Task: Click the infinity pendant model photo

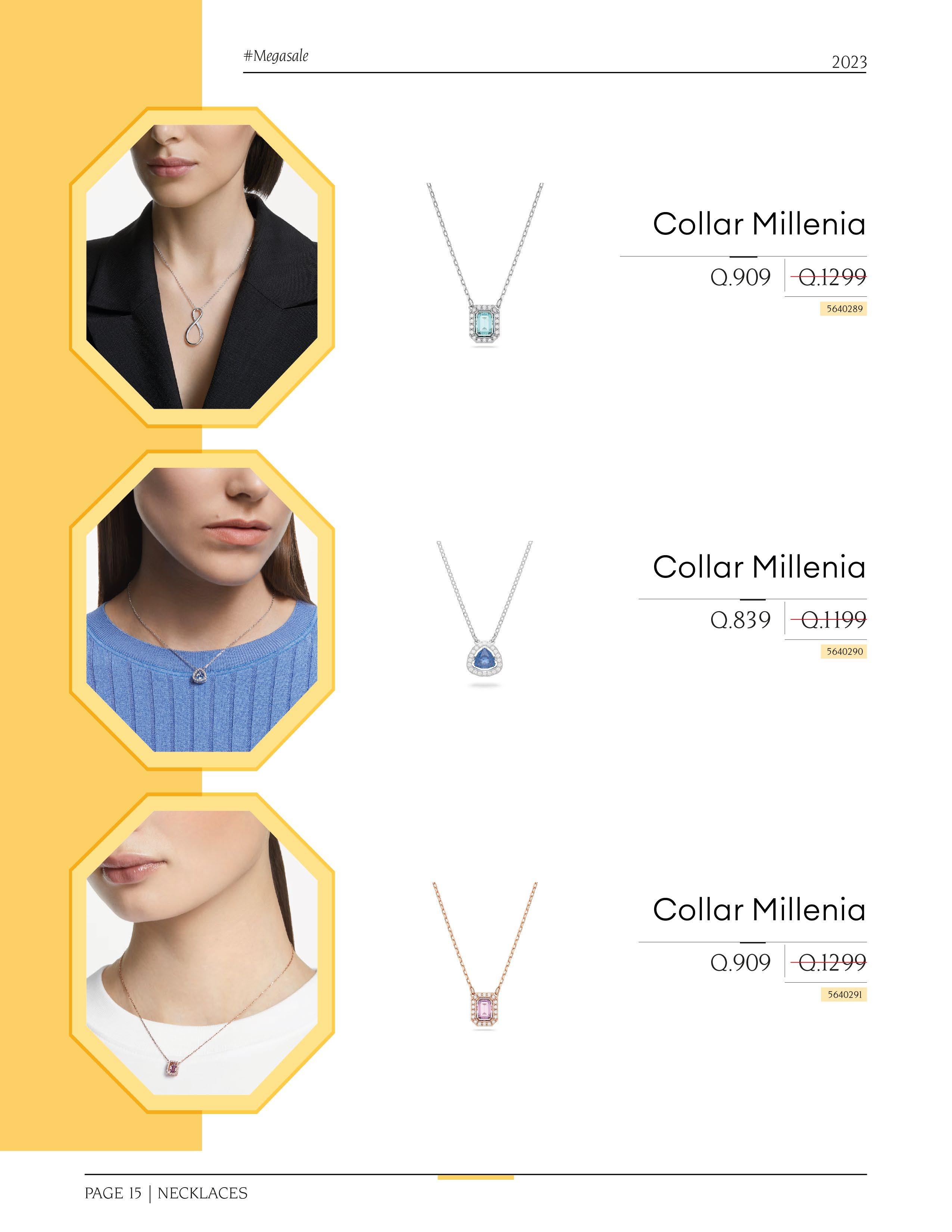Action: (202, 267)
